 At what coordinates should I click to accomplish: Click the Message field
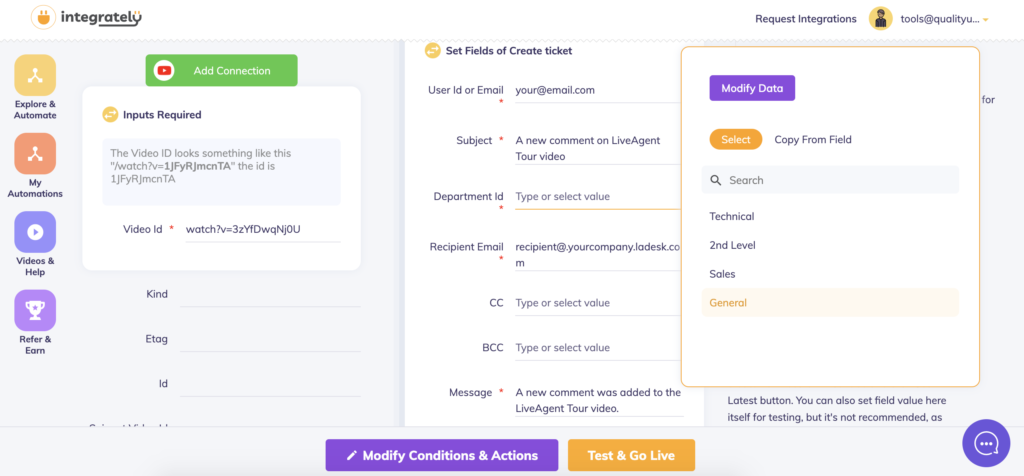coord(600,400)
